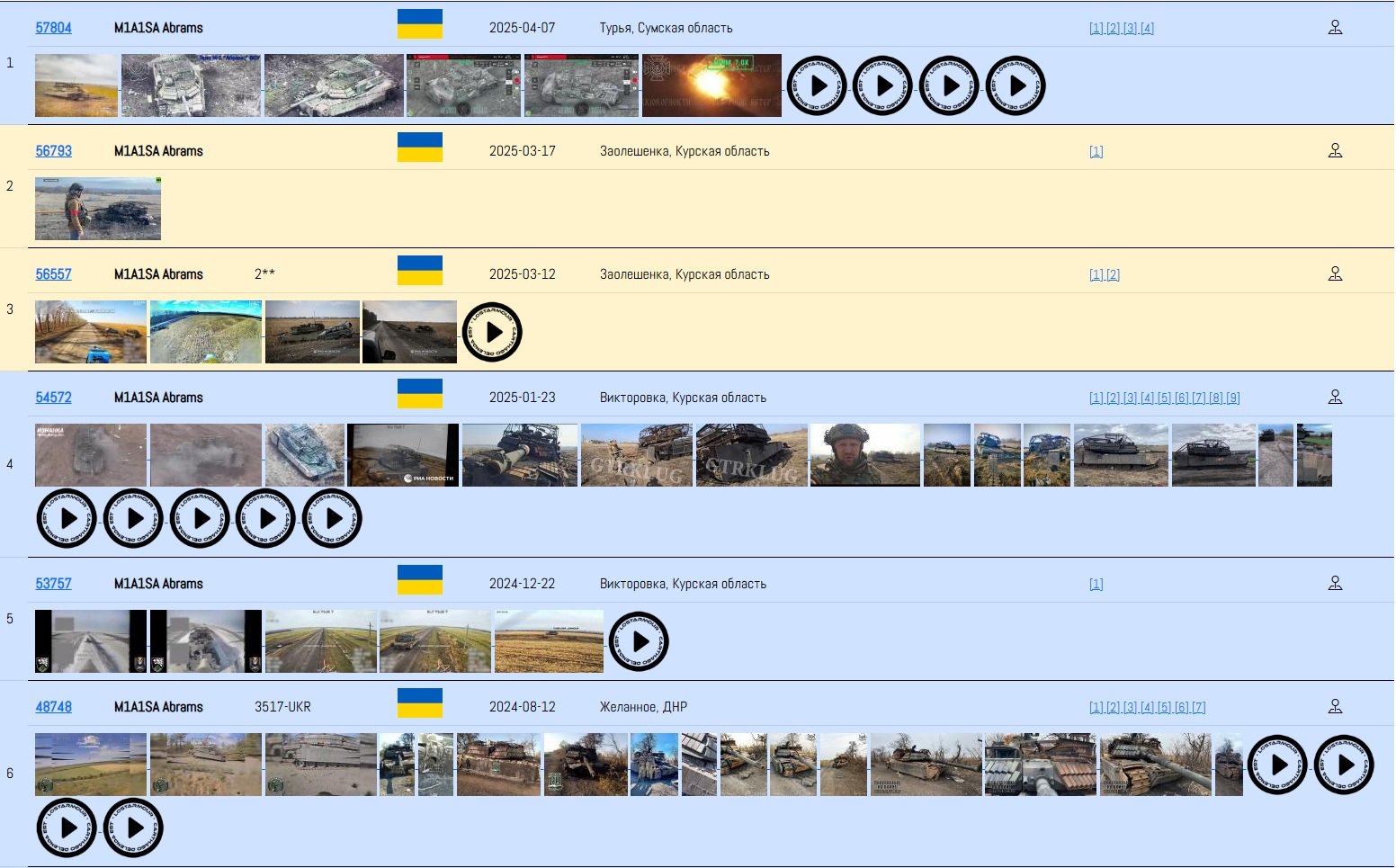1396x868 pixels.
Task: Play the video in entry 56557
Action: tap(492, 332)
